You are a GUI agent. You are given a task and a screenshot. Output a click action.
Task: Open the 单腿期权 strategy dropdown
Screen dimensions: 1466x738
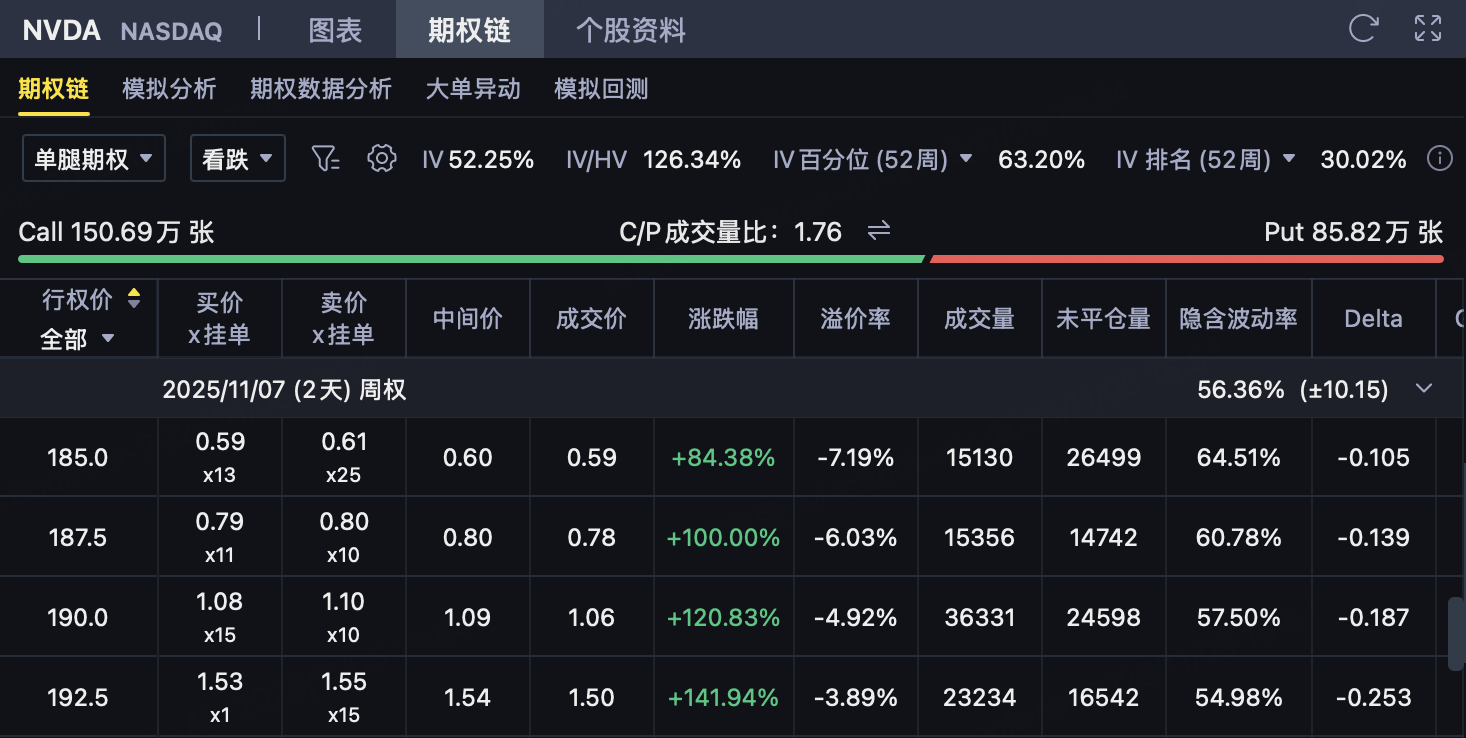click(x=94, y=158)
